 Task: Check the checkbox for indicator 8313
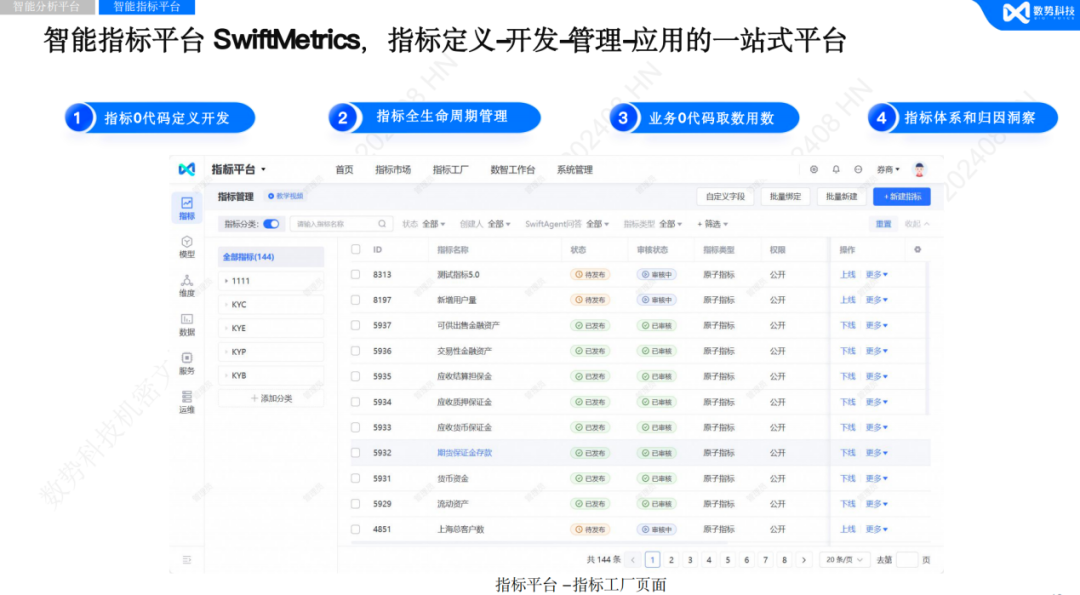point(355,275)
